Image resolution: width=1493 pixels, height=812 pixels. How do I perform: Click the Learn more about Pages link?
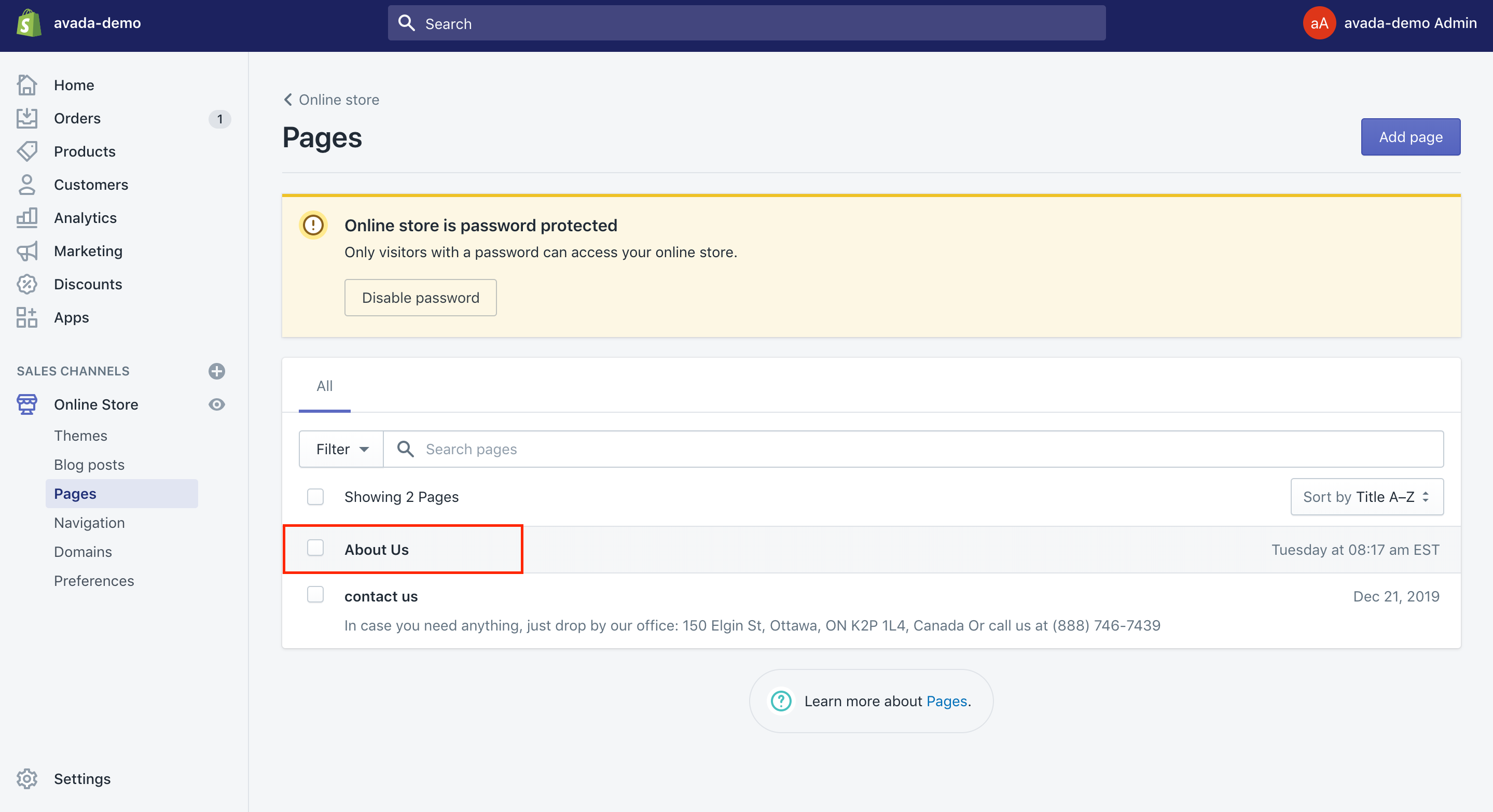click(945, 701)
